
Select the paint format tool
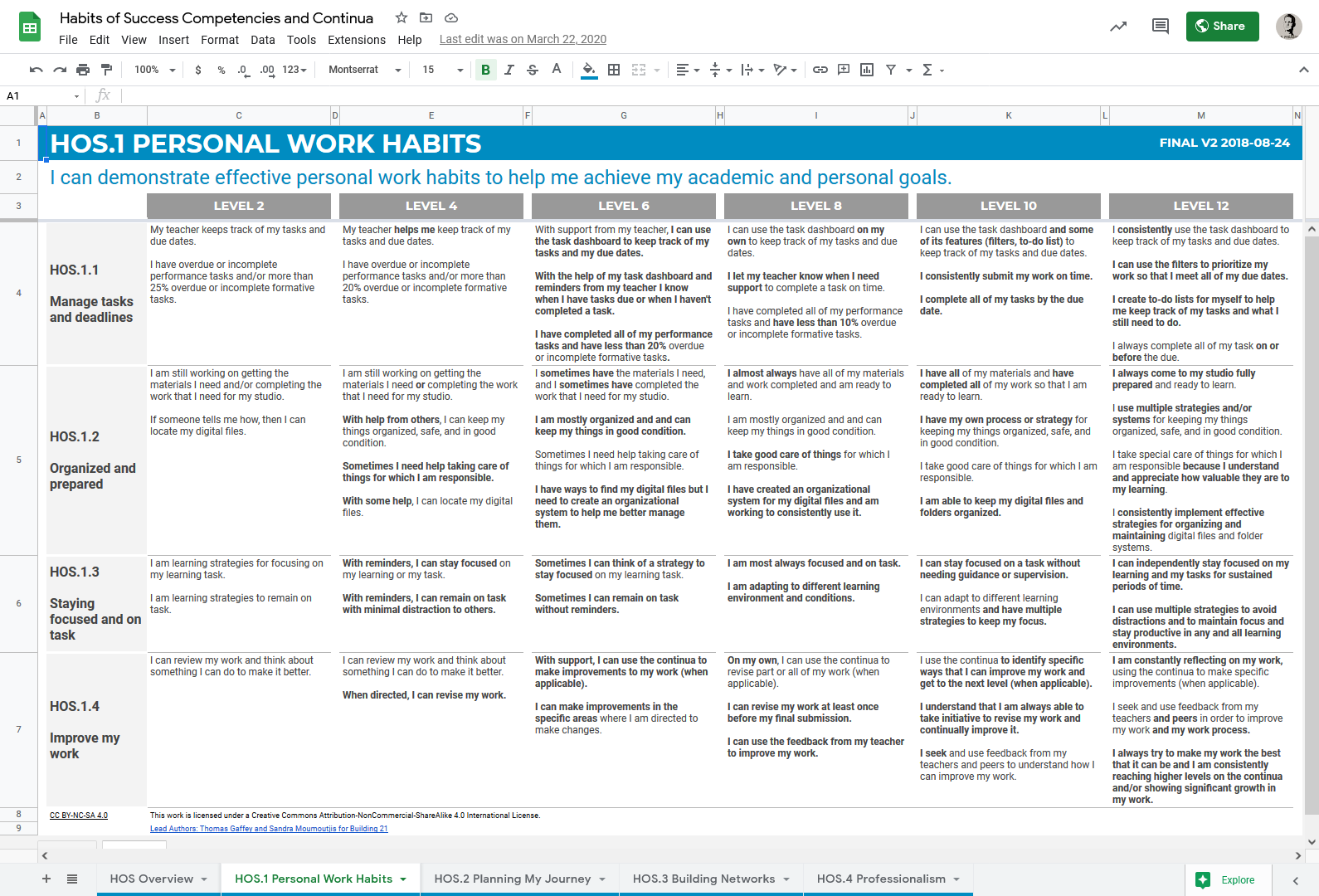click(106, 70)
